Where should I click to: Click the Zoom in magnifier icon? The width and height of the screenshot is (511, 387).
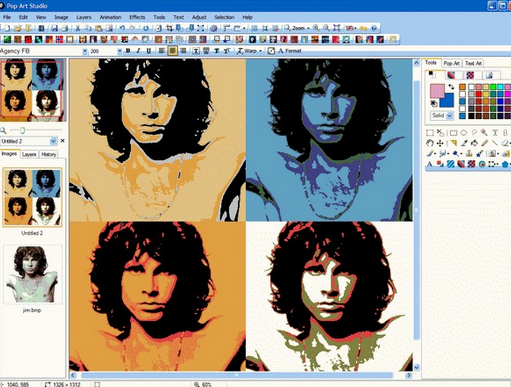[x=316, y=28]
